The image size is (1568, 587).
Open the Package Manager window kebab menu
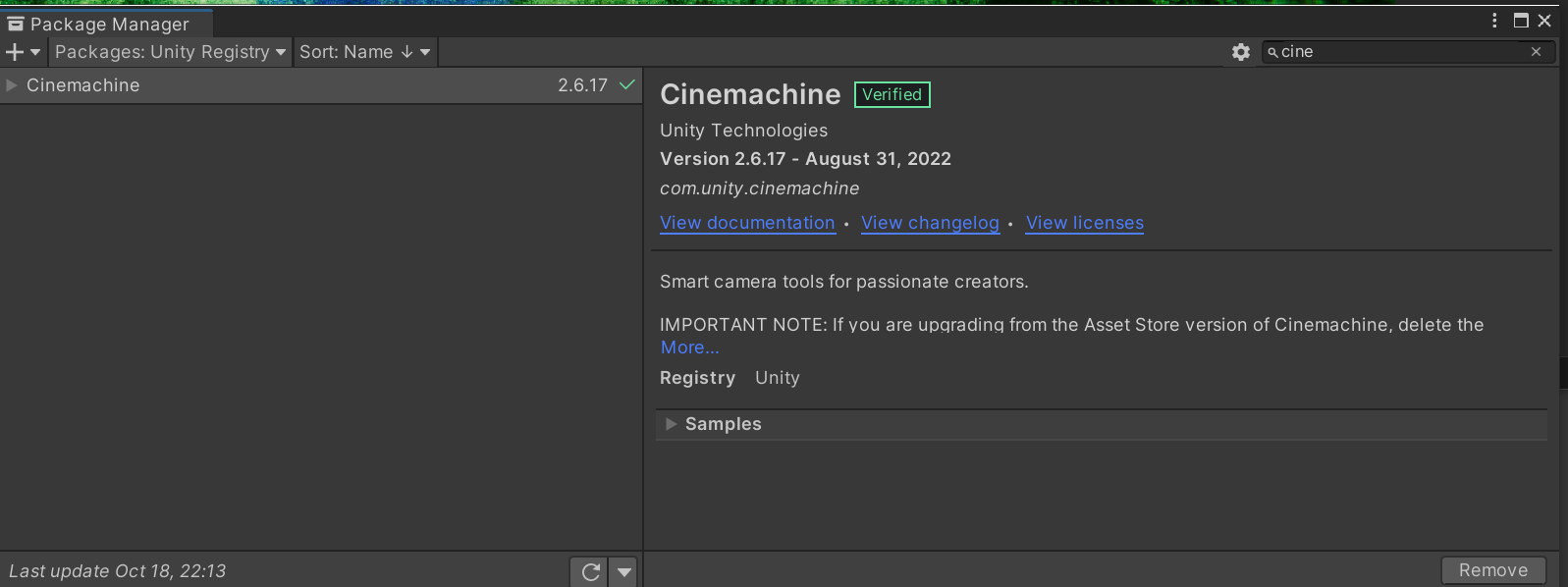[1494, 21]
